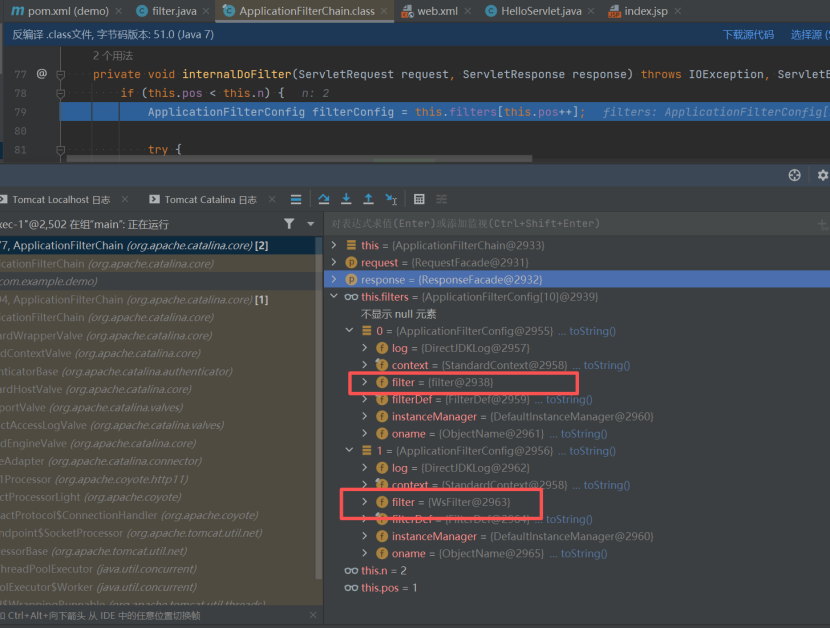Close the index.jsp tab
Screen dimensions: 830x628
tap(678, 11)
